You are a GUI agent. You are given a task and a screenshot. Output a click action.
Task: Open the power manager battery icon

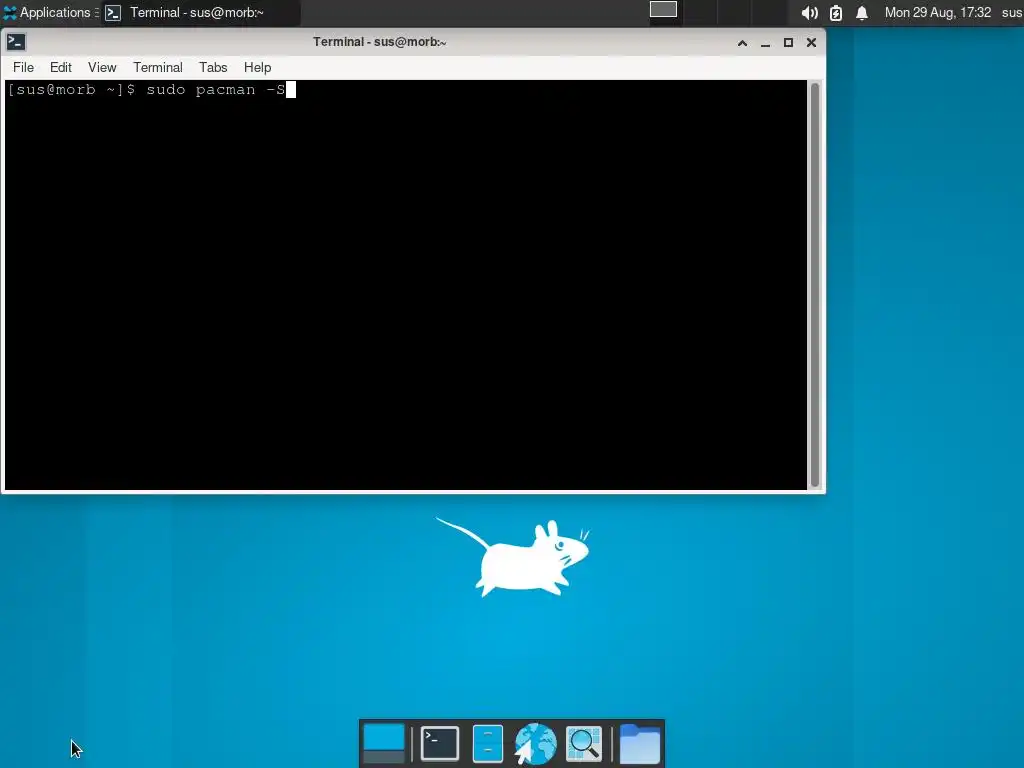836,13
